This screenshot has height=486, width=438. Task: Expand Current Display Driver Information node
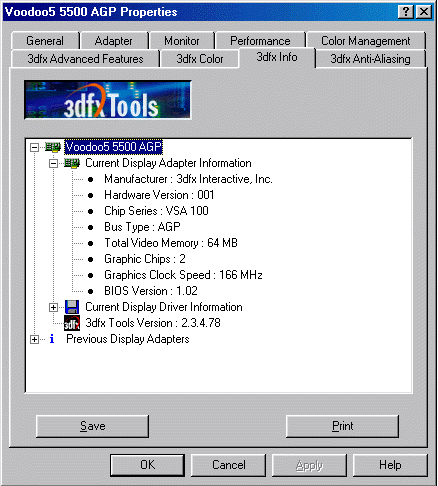click(53, 307)
